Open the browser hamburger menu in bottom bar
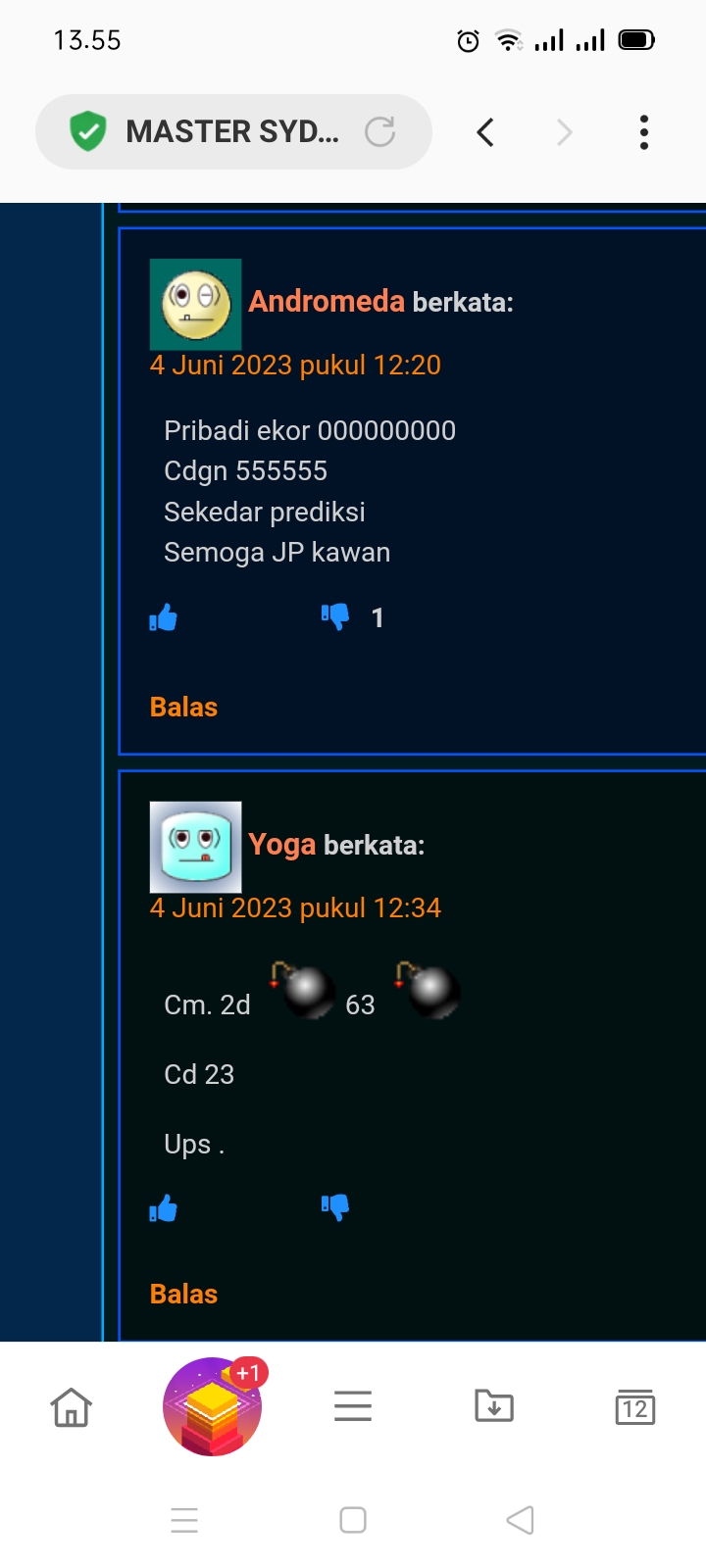The image size is (706, 1568). pos(353,1406)
